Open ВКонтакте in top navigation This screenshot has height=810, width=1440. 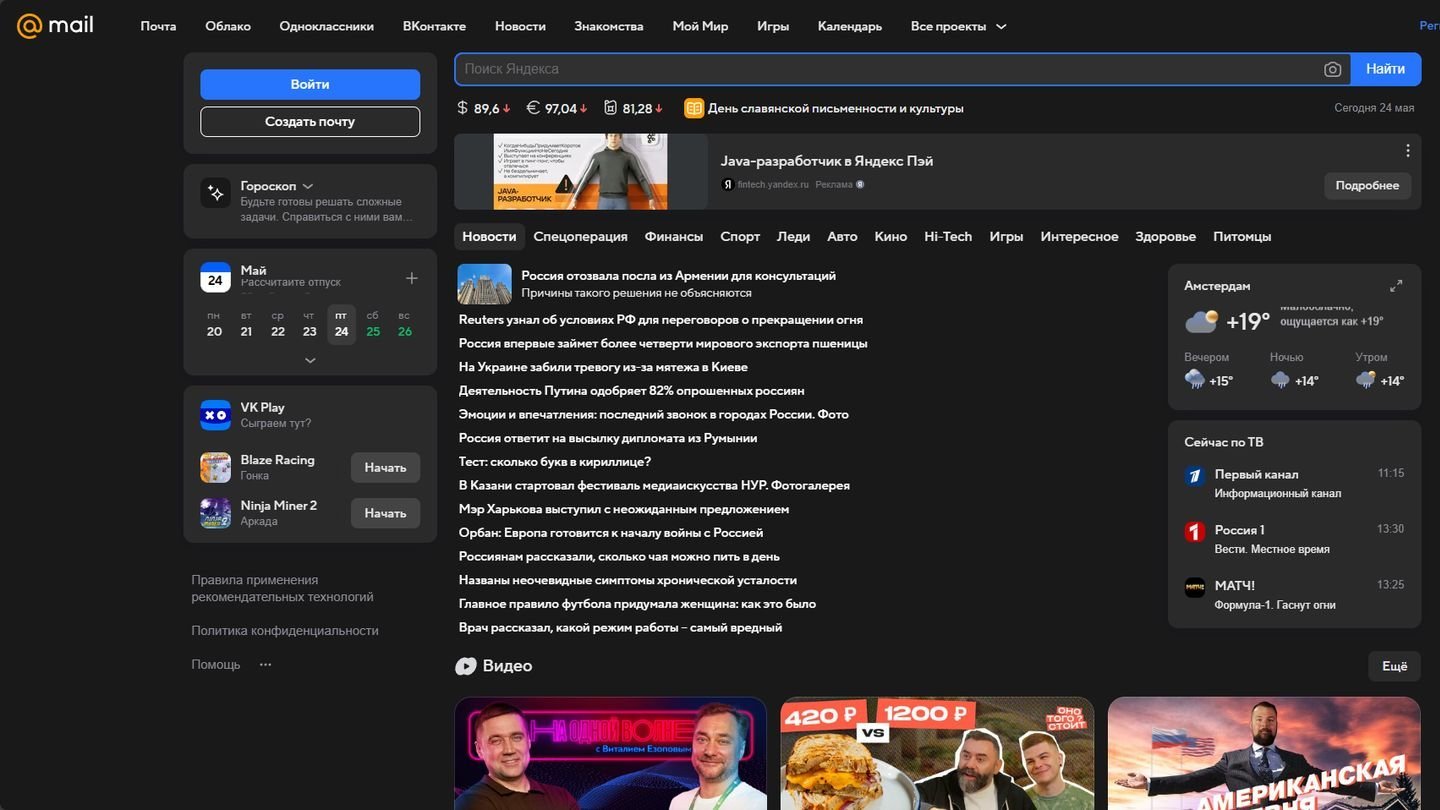tap(434, 26)
